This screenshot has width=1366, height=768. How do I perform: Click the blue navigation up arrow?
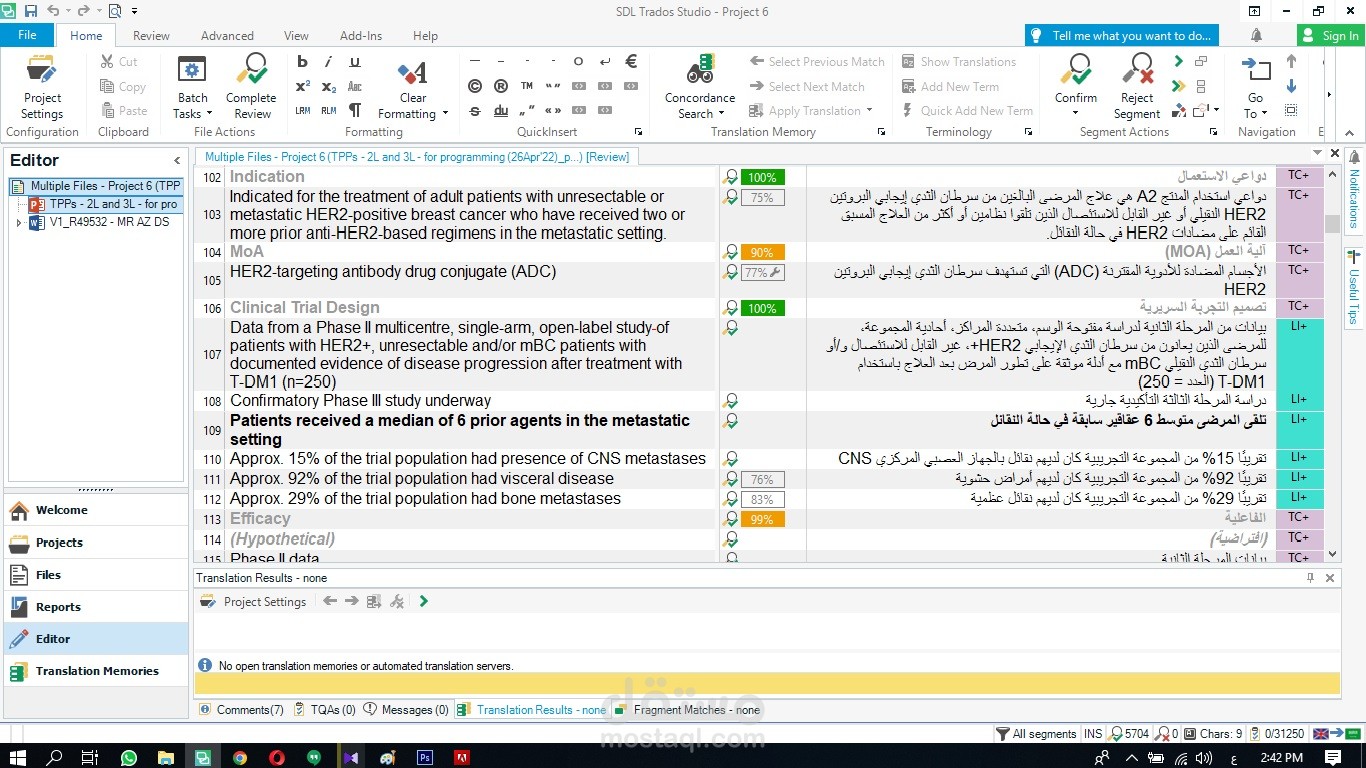click(x=1291, y=61)
